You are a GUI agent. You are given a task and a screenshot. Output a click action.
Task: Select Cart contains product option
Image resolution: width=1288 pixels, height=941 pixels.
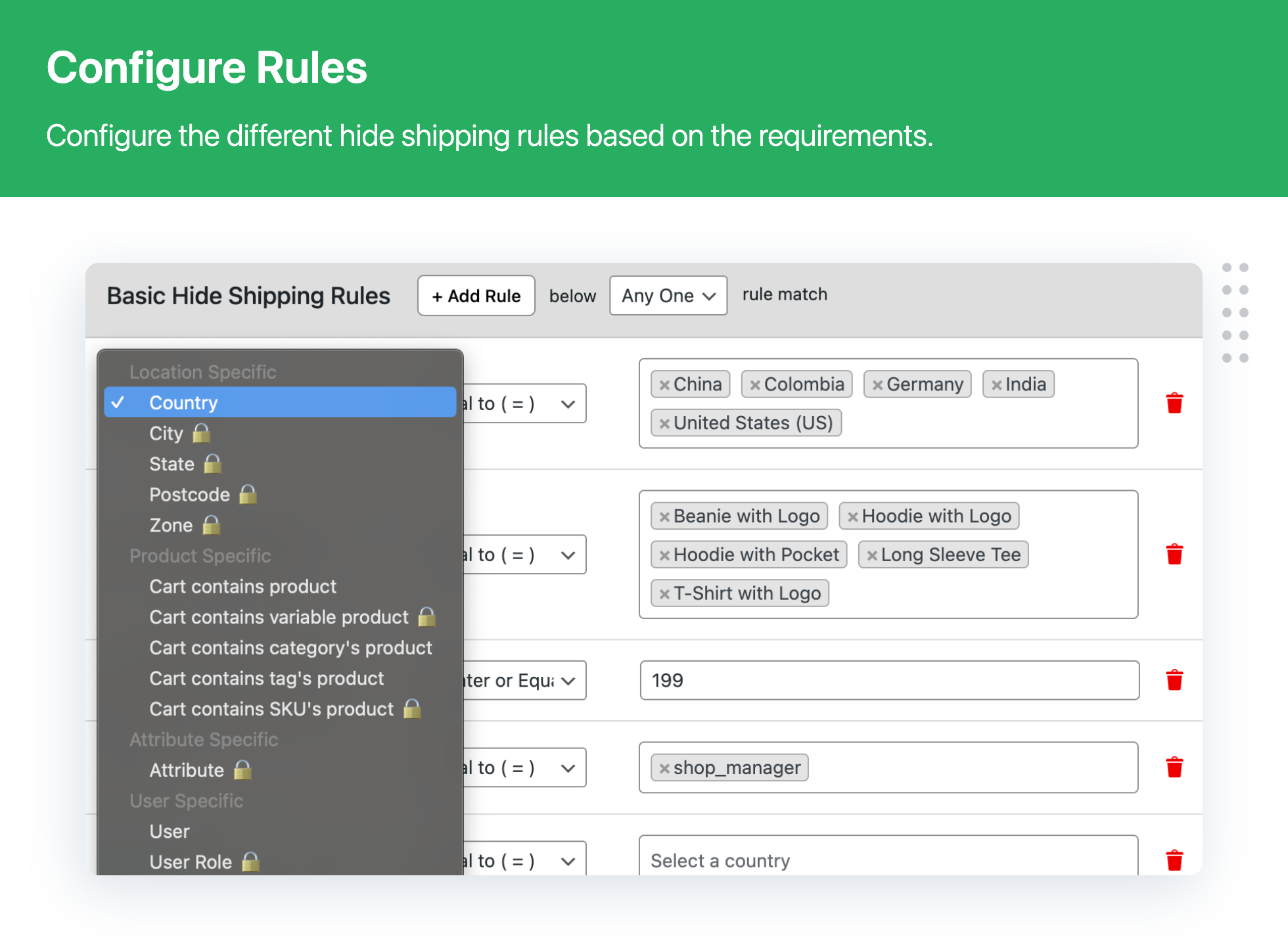point(242,586)
